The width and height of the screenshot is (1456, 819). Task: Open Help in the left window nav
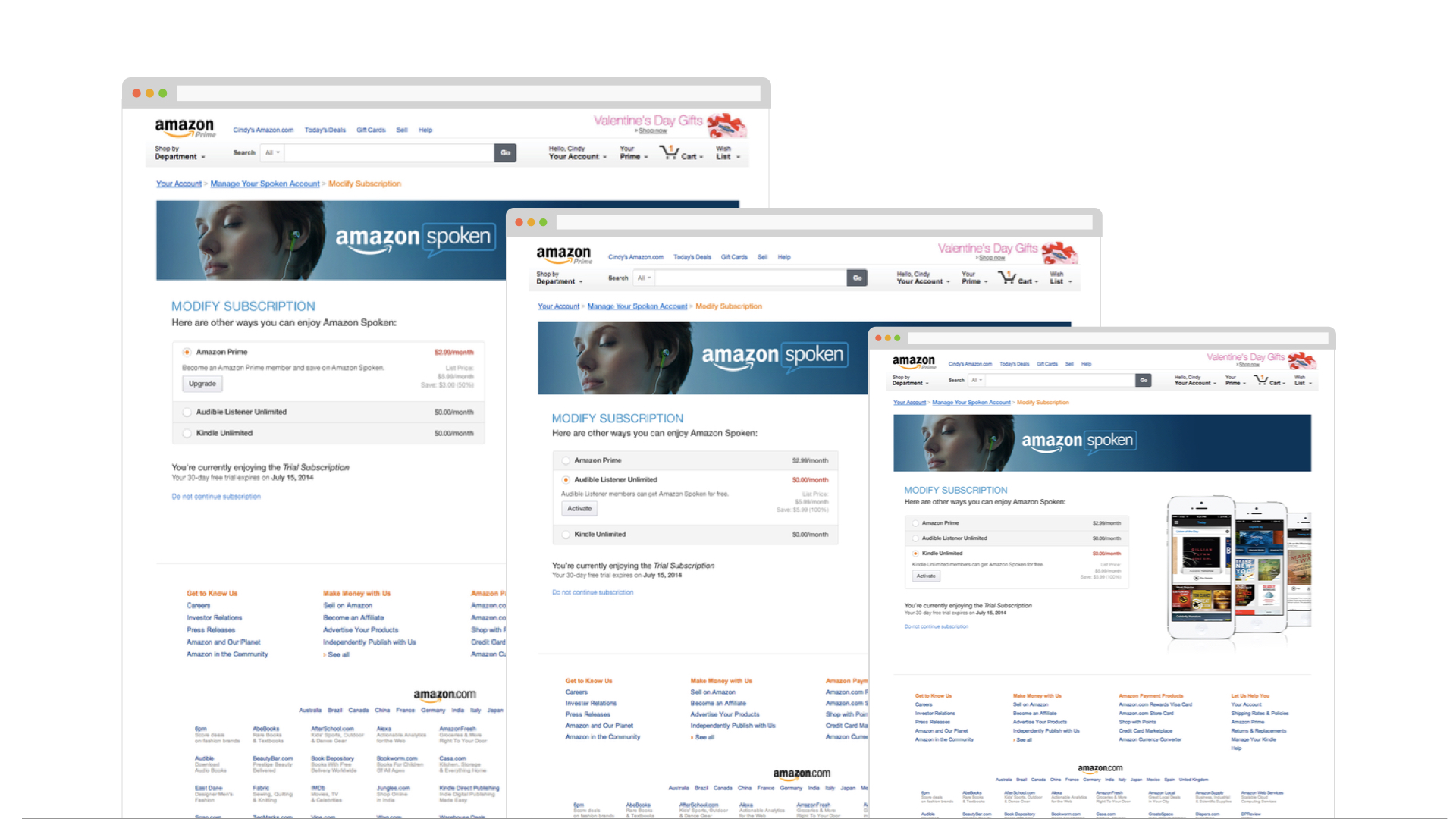(x=425, y=130)
